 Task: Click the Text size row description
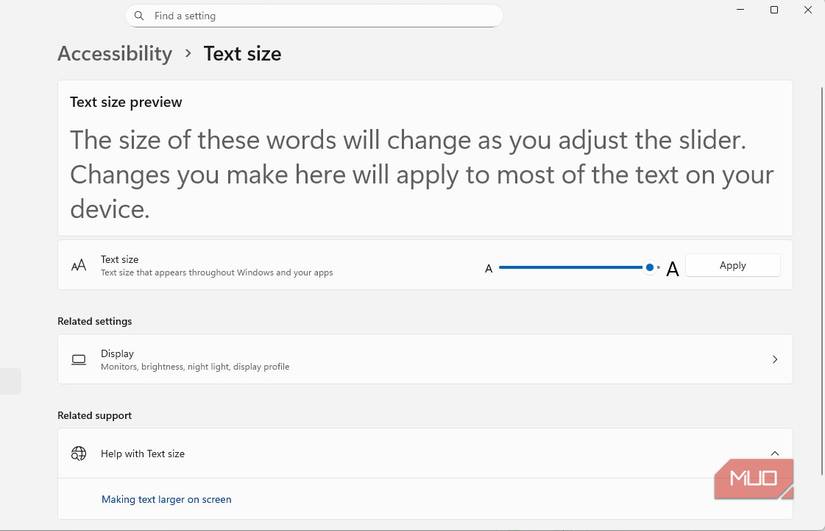pos(217,273)
